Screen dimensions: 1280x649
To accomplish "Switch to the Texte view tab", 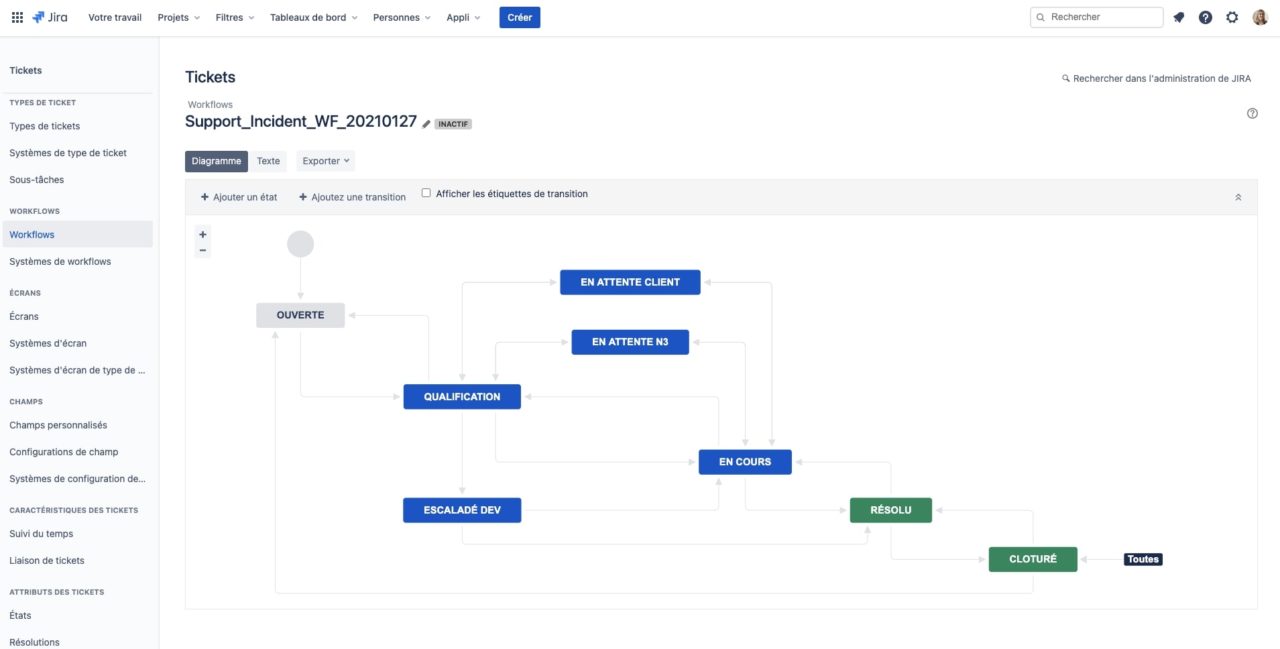I will tap(267, 161).
